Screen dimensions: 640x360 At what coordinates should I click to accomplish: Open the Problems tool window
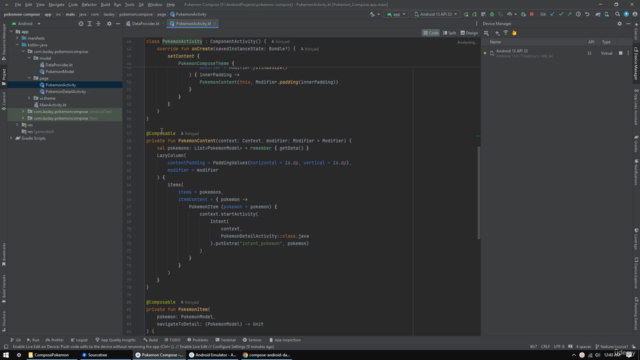[x=198, y=340]
